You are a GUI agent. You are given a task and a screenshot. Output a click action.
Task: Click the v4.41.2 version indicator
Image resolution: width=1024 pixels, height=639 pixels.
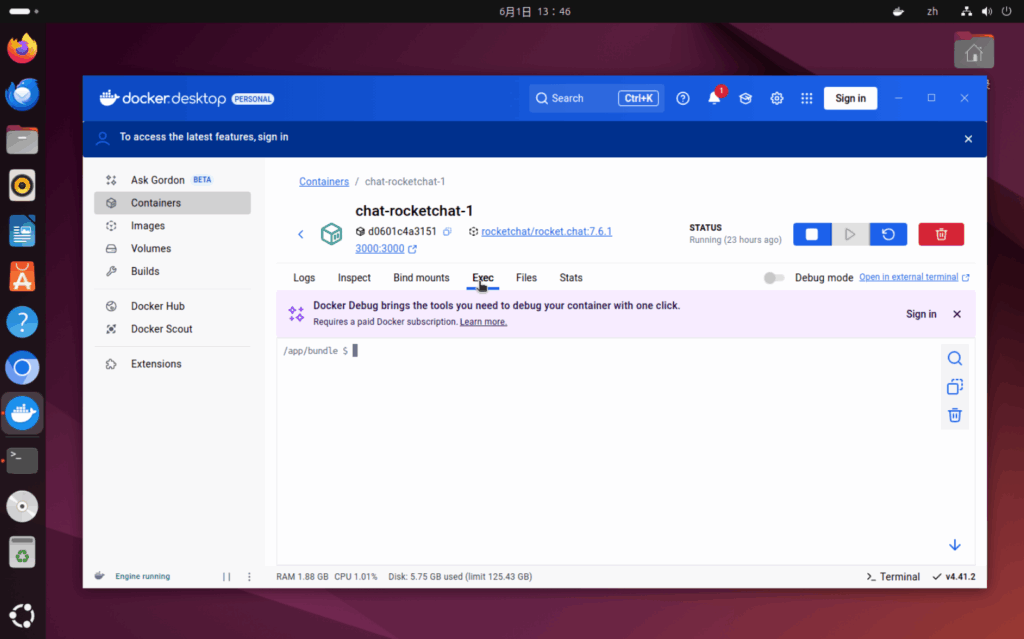click(x=954, y=576)
